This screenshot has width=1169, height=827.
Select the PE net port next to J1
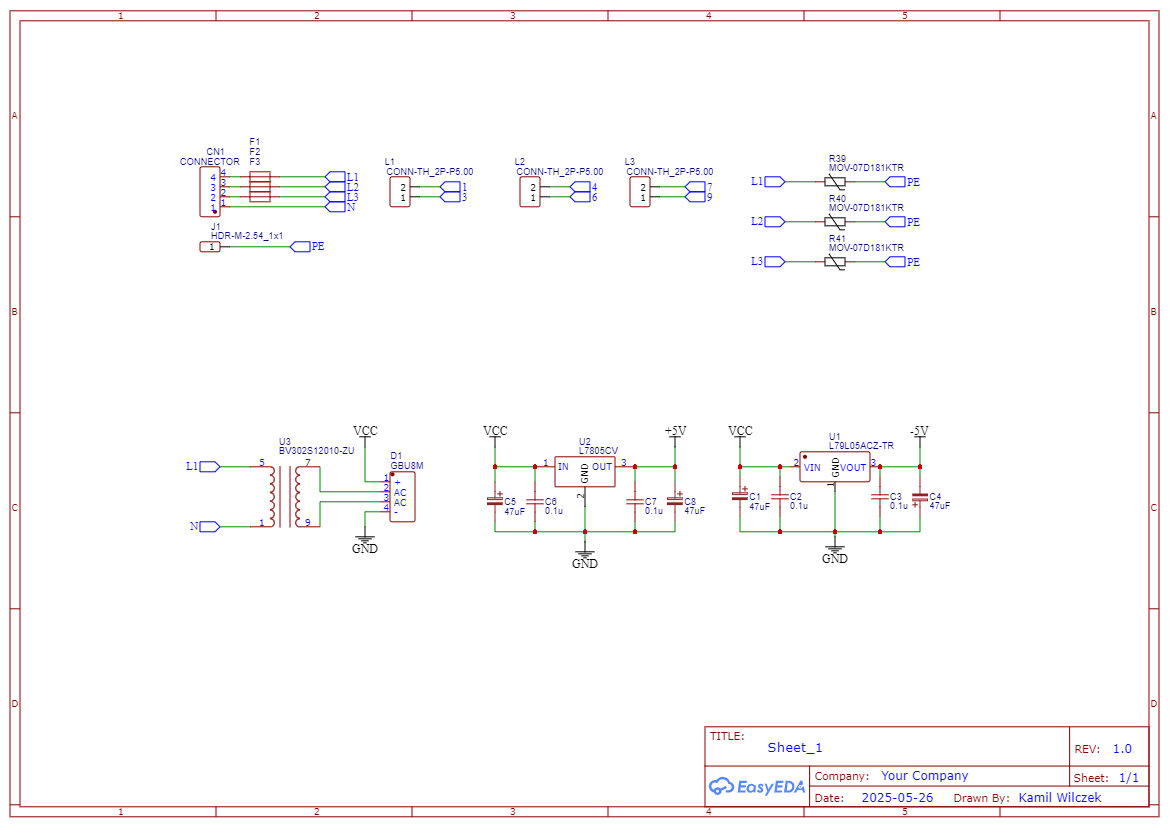pos(300,247)
